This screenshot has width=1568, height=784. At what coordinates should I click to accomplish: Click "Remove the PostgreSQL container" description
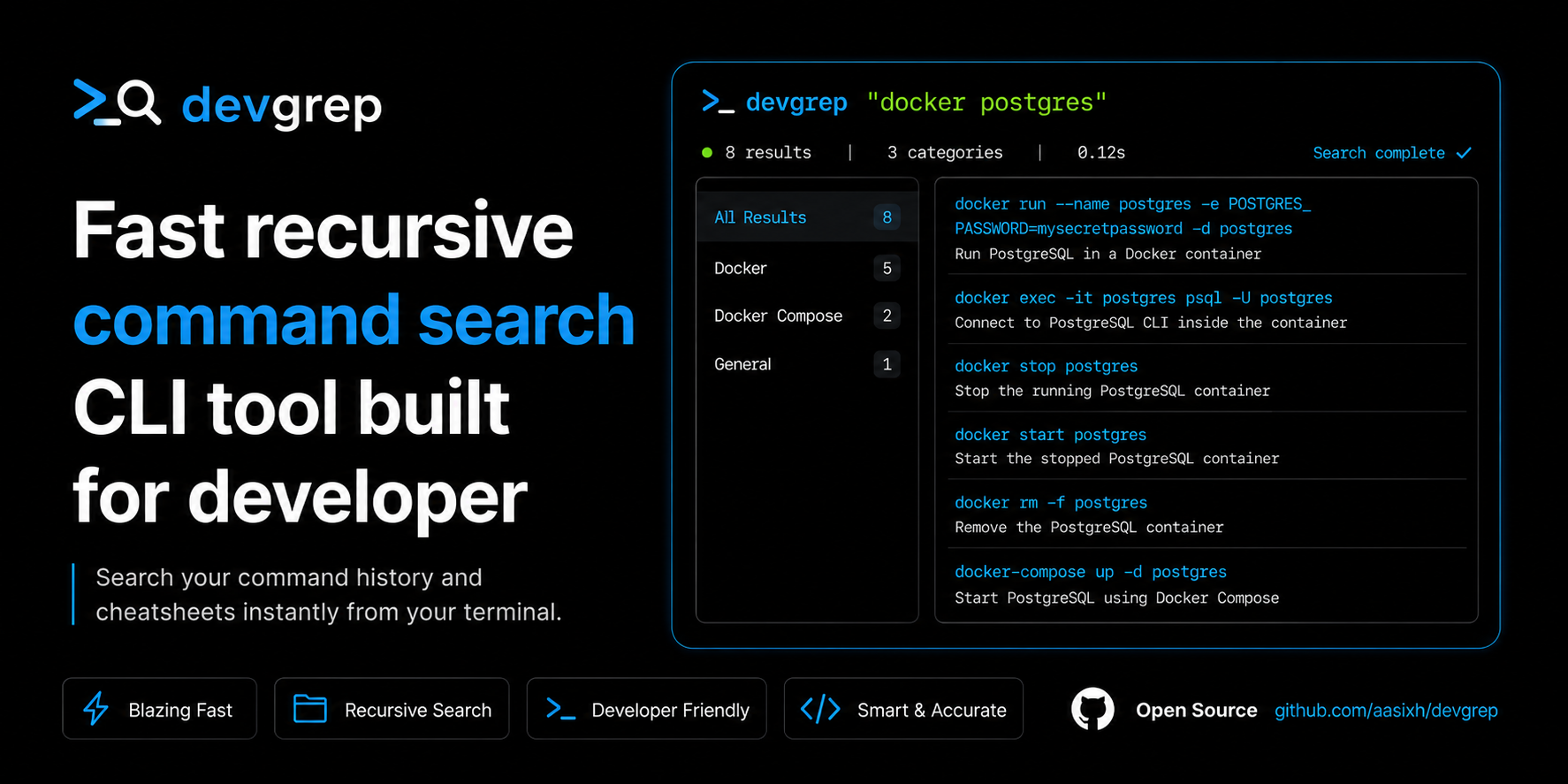click(x=1089, y=528)
